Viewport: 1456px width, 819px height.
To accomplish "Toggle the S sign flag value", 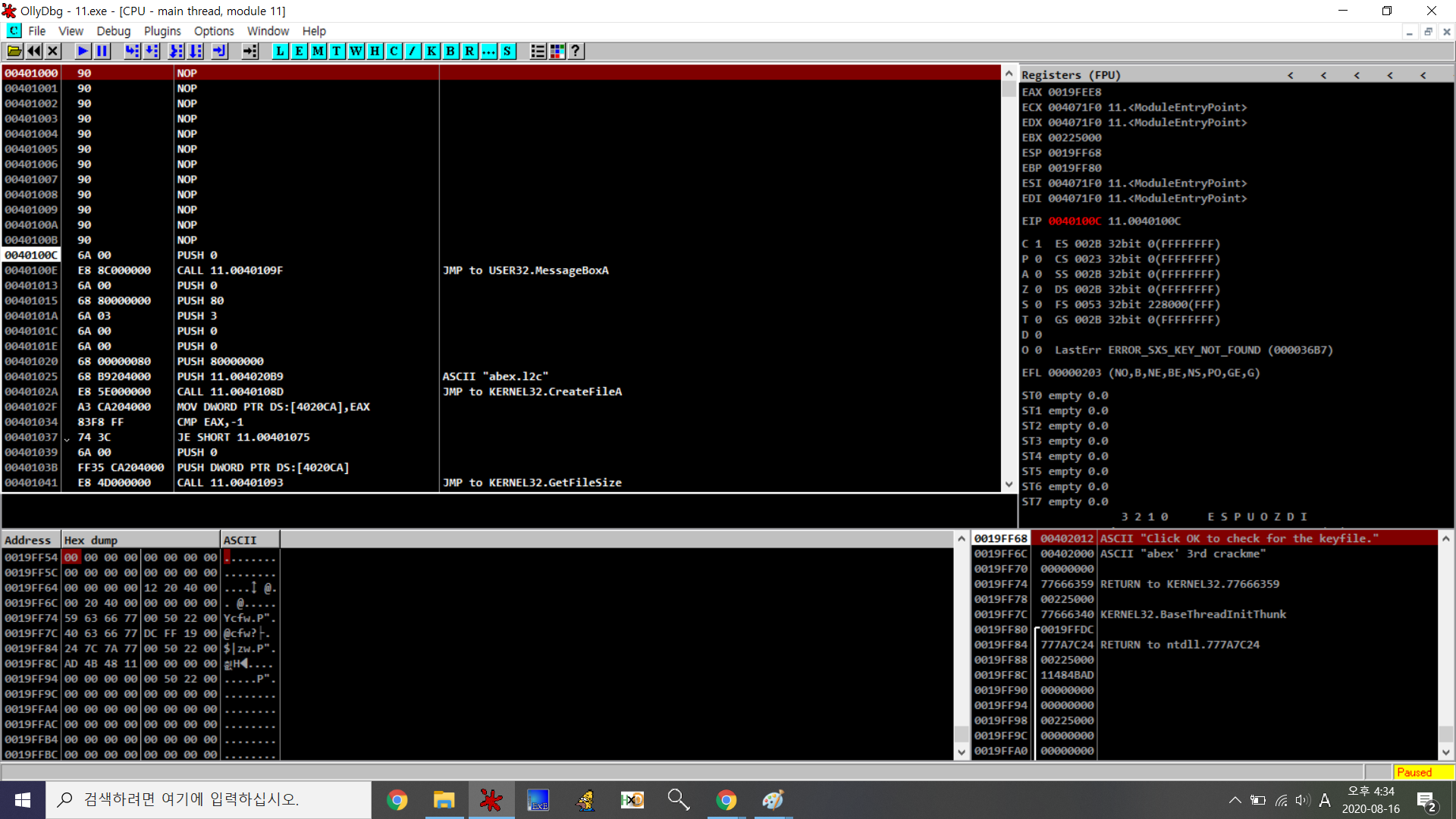I will (1038, 305).
